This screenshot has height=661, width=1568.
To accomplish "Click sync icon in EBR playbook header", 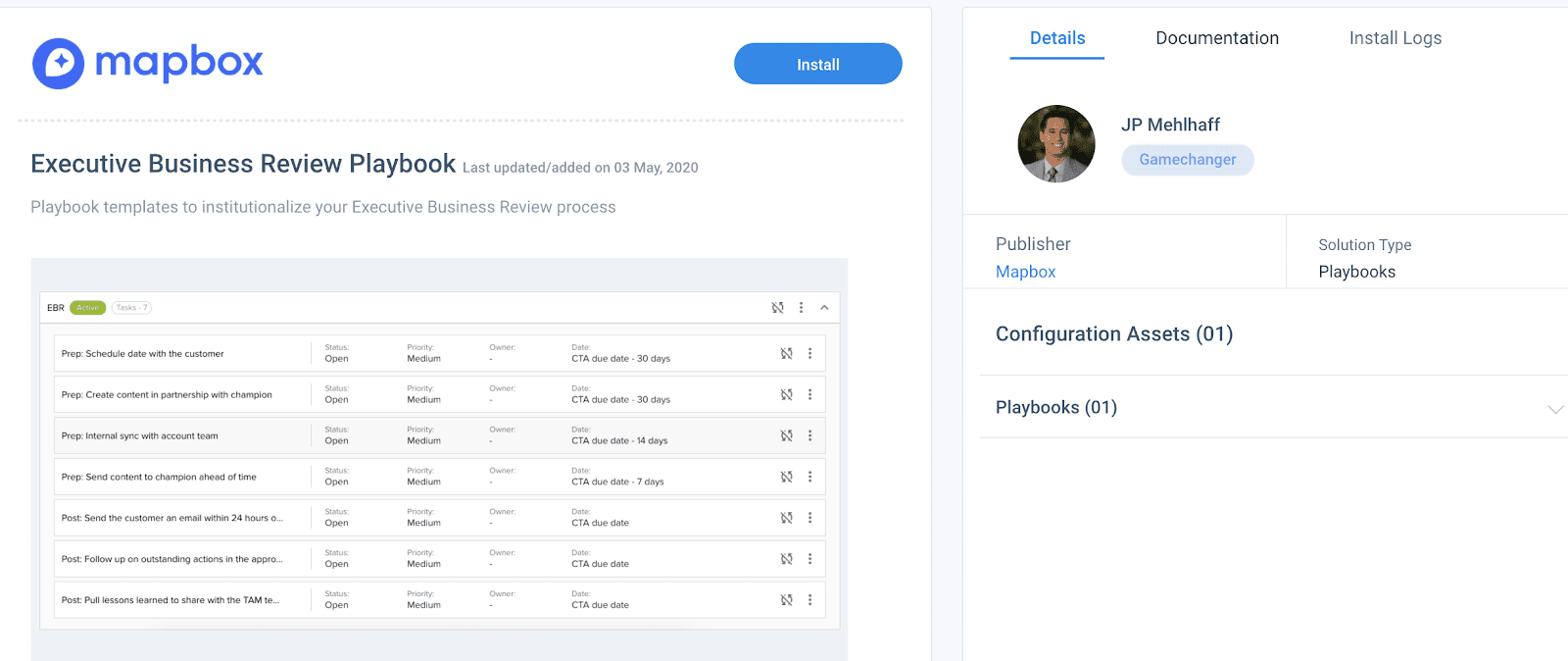I will 777,308.
